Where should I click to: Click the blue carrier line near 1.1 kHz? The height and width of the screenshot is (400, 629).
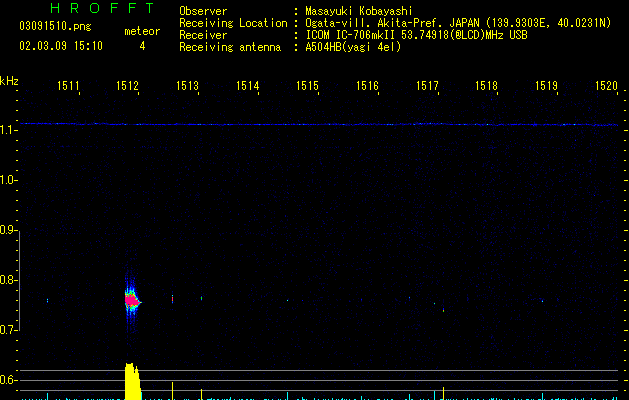[x=319, y=124]
